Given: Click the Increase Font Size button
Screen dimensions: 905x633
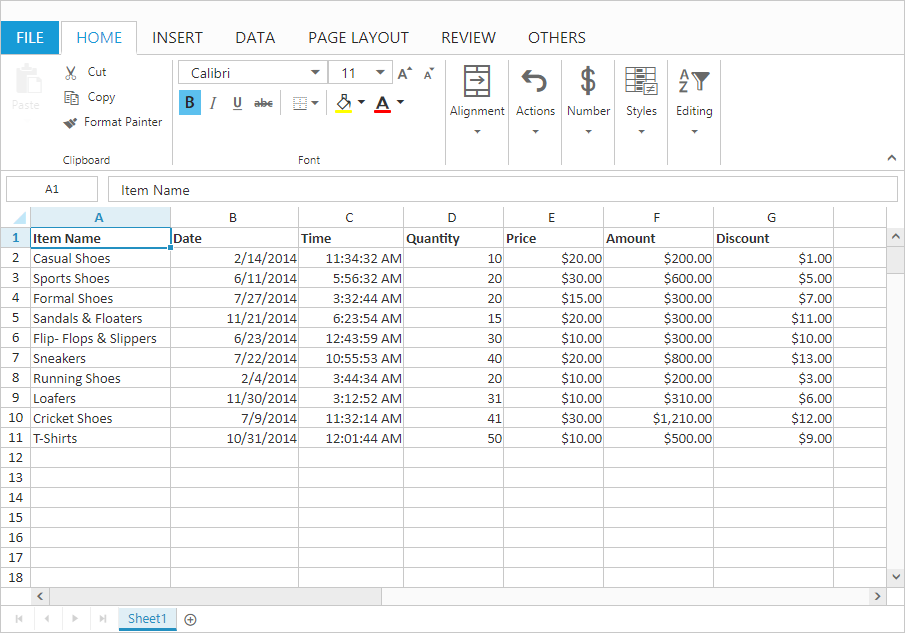Looking at the screenshot, I should (404, 72).
